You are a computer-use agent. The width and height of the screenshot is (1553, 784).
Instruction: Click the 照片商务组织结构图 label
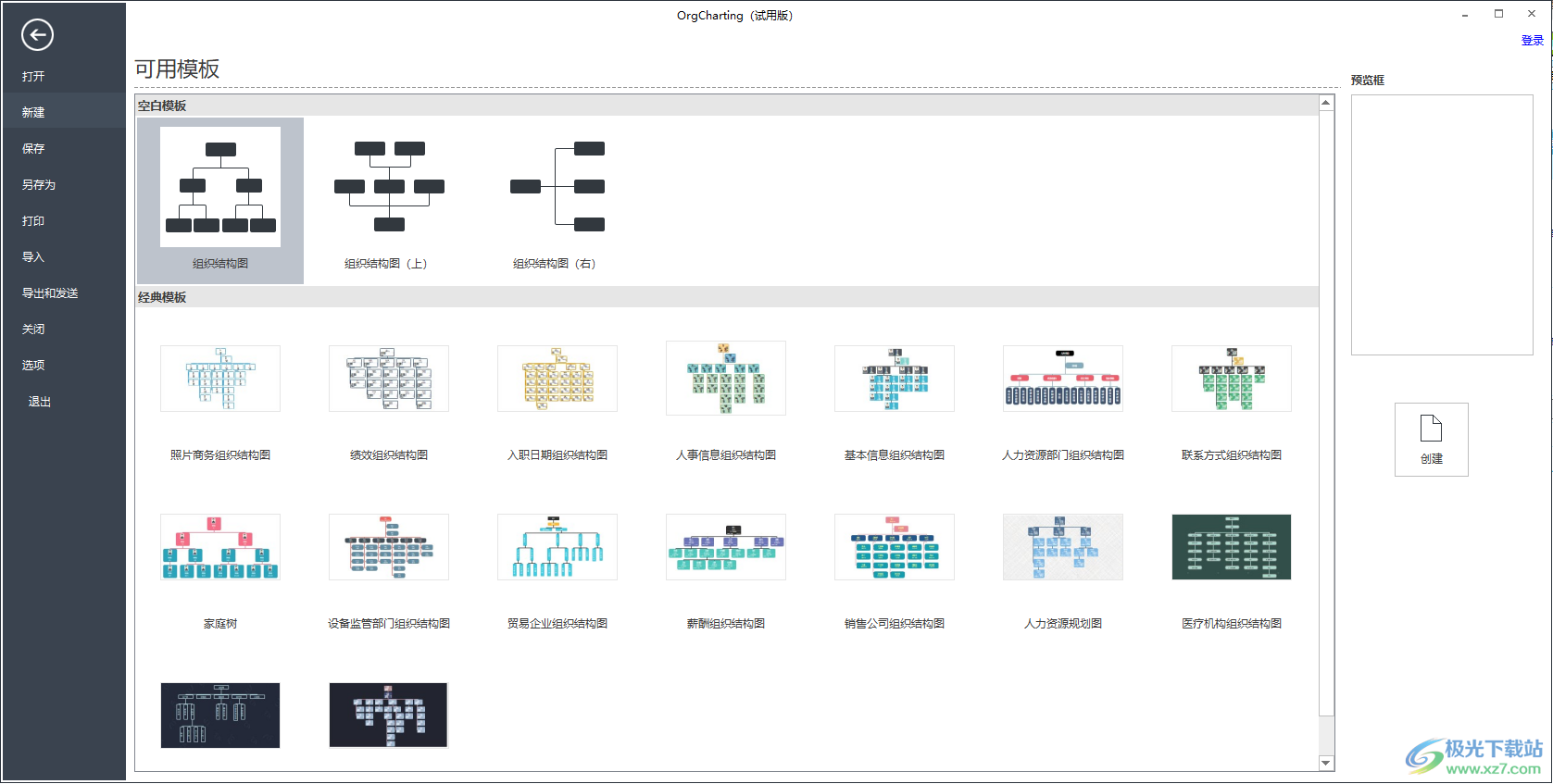click(x=220, y=455)
